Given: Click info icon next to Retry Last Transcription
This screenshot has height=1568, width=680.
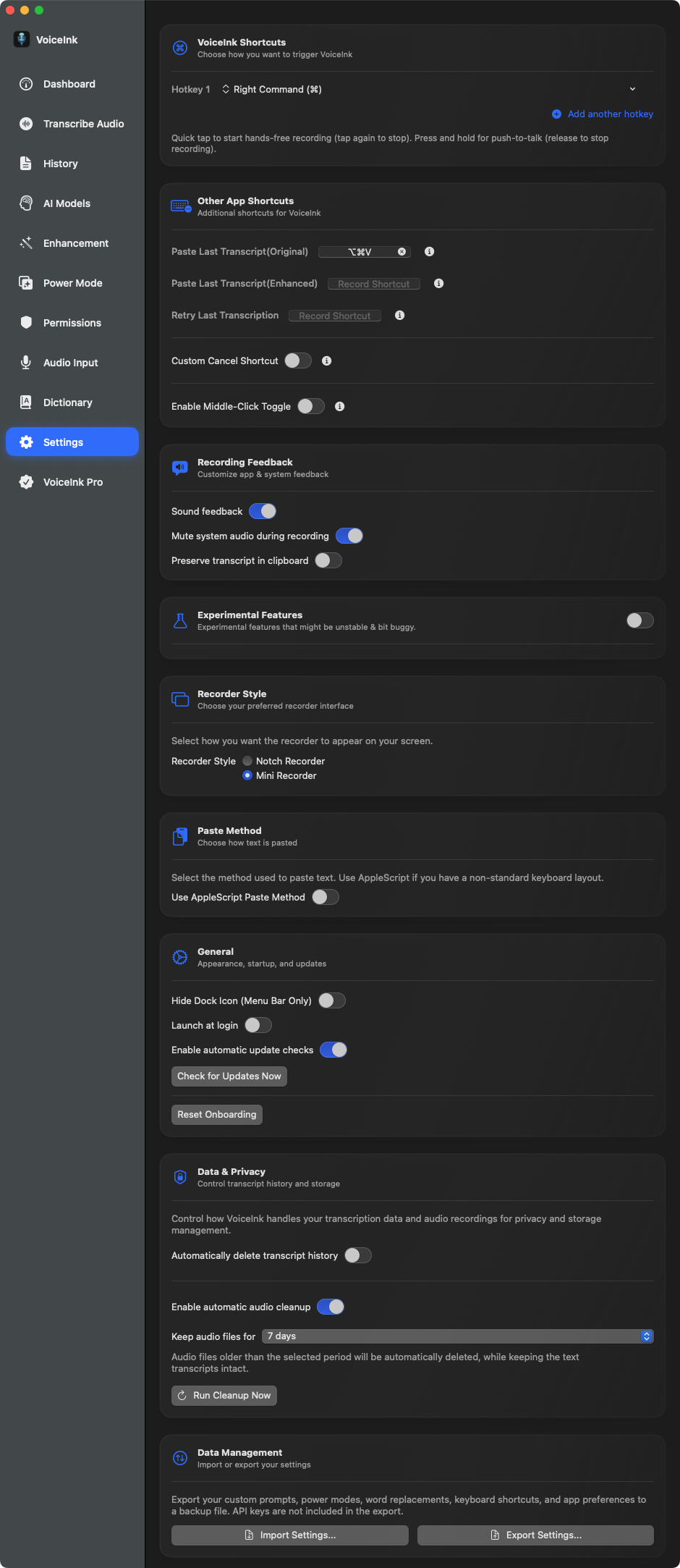Looking at the screenshot, I should [x=399, y=316].
